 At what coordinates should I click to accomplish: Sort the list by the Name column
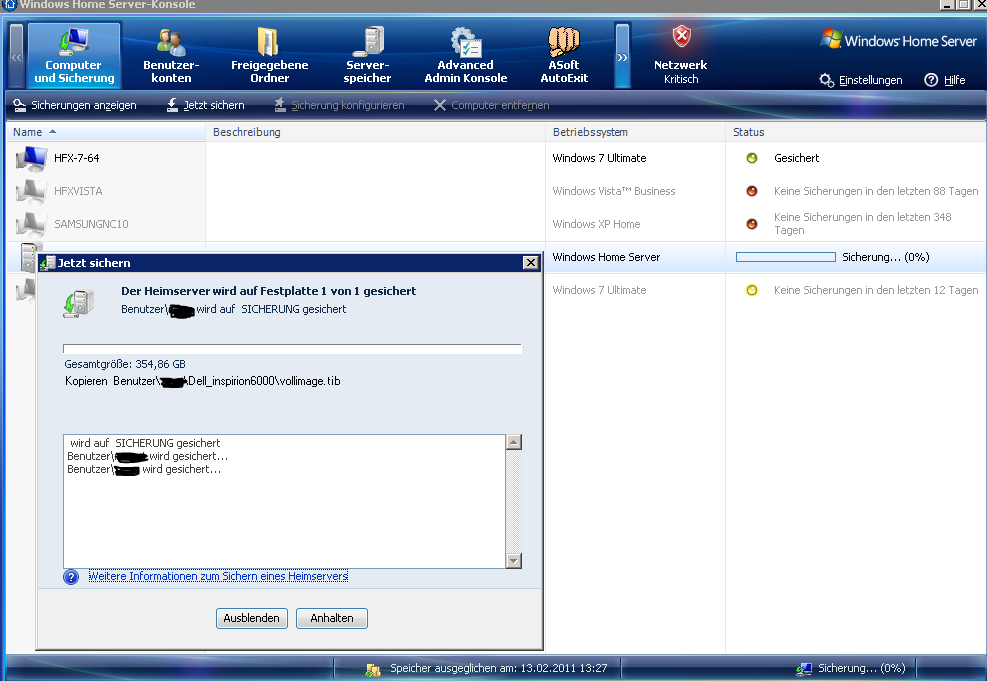pos(106,132)
